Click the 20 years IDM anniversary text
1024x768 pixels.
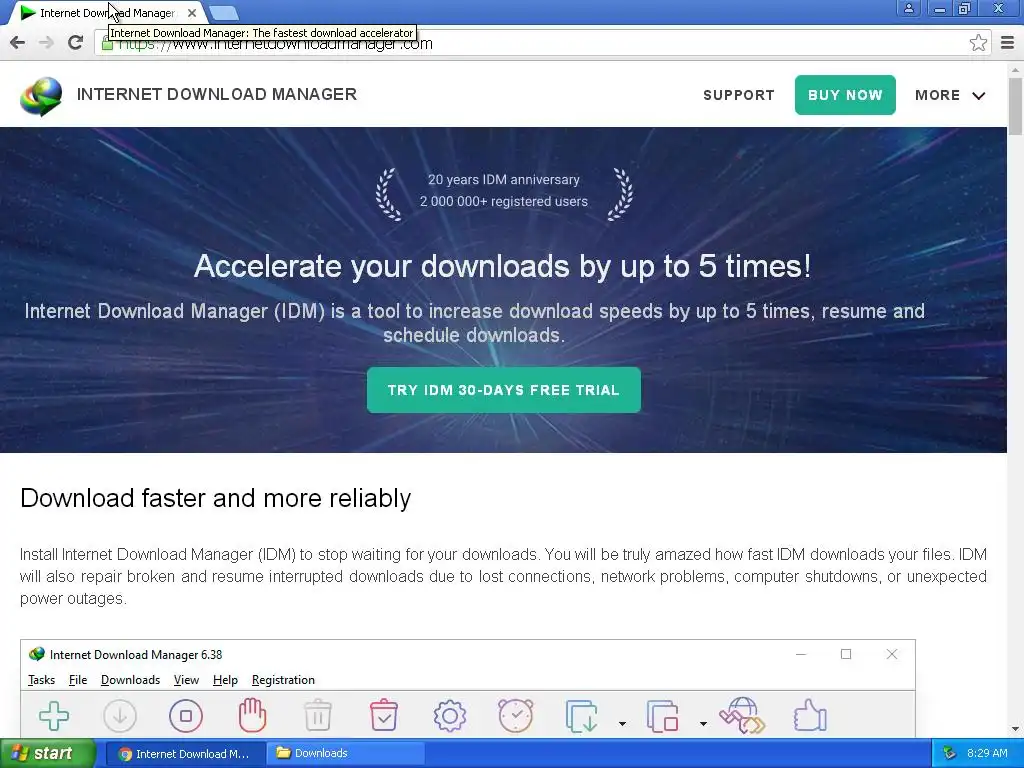(x=504, y=180)
